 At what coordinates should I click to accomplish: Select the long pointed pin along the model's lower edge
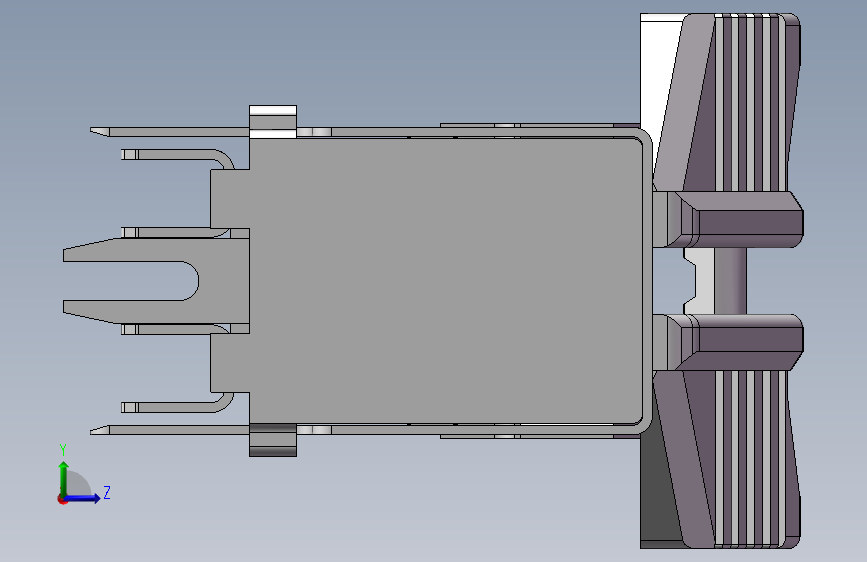(x=170, y=430)
